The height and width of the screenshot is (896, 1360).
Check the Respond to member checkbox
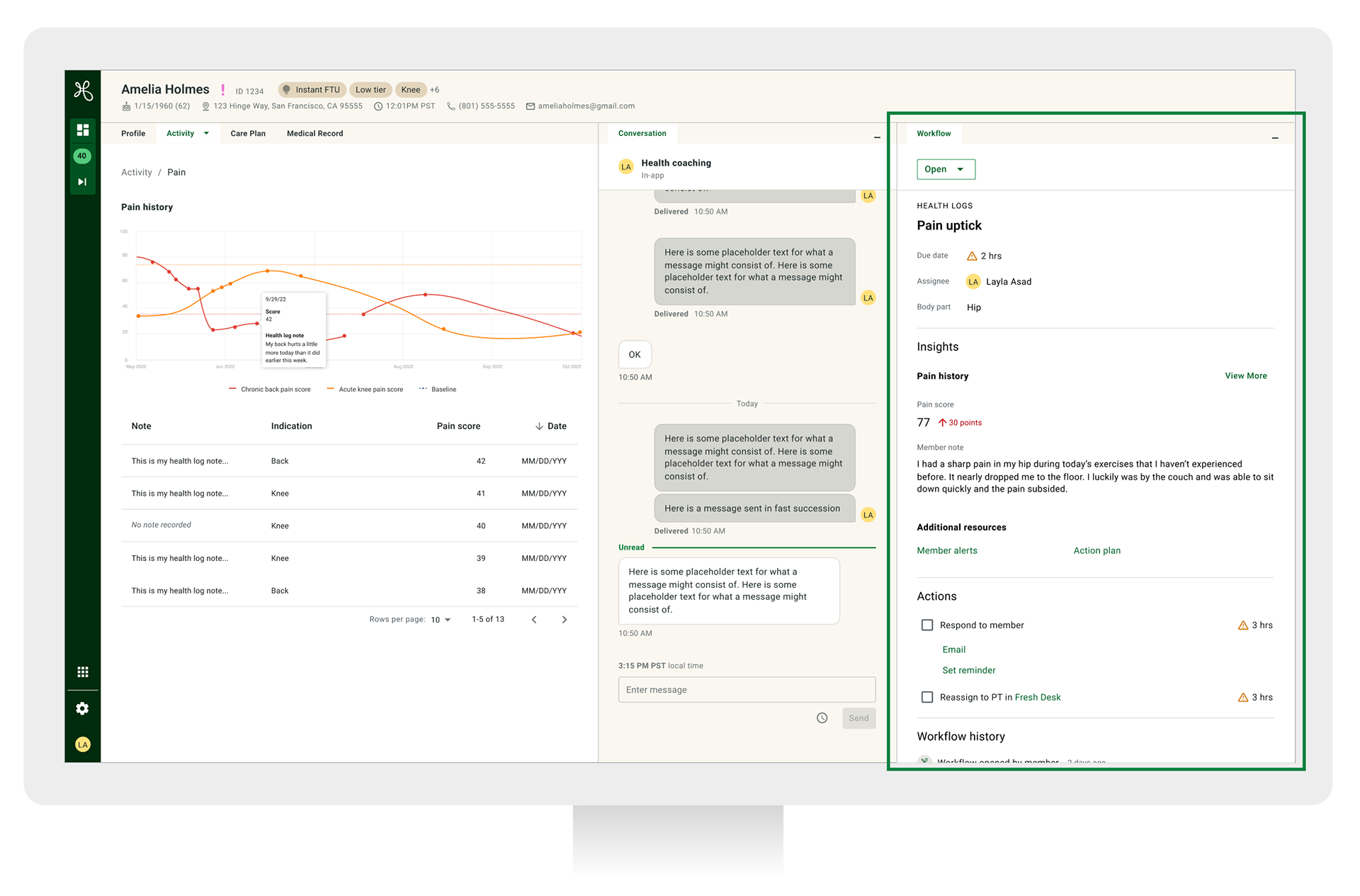926,625
